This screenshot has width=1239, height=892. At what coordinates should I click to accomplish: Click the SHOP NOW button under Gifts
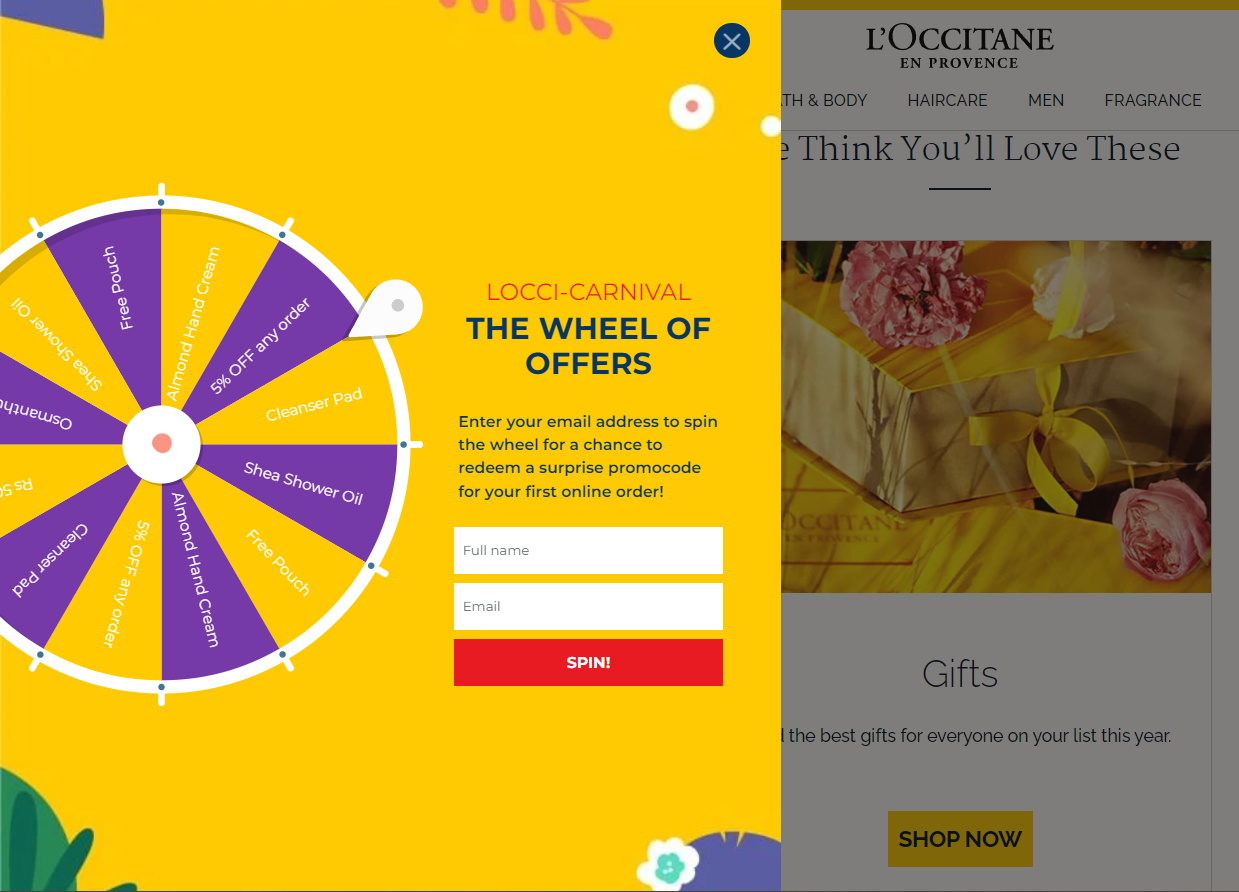click(959, 839)
